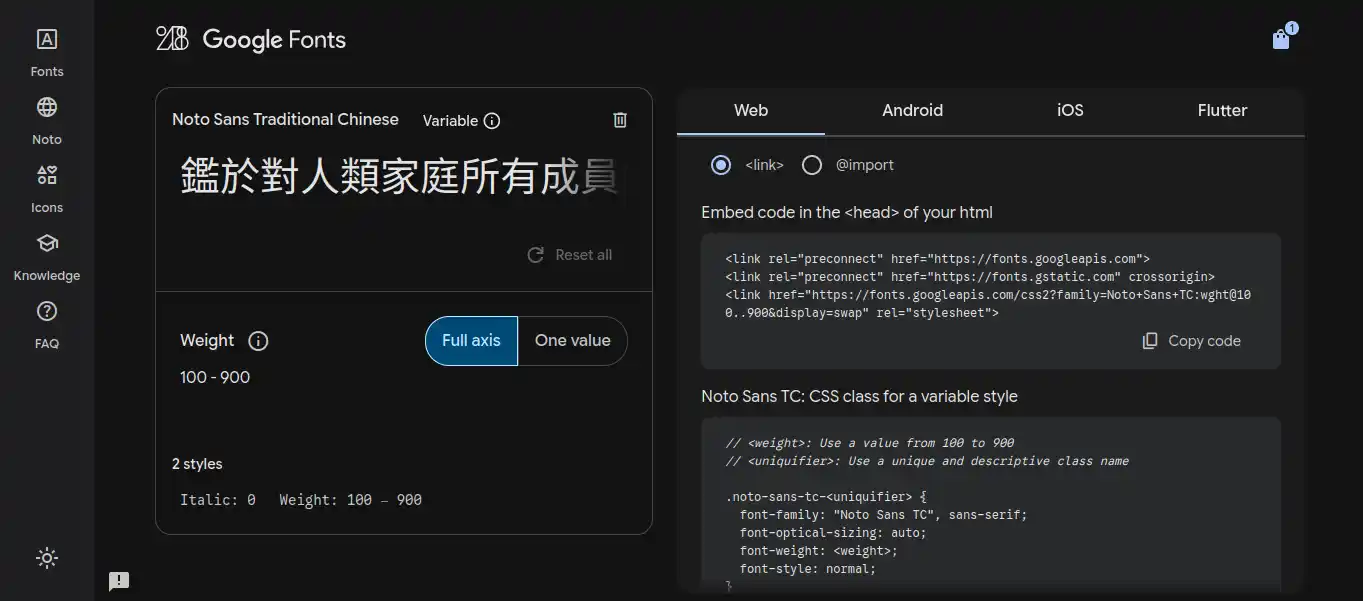Viewport: 1363px width, 601px height.
Task: Click the font-family CSS line
Action: click(884, 515)
